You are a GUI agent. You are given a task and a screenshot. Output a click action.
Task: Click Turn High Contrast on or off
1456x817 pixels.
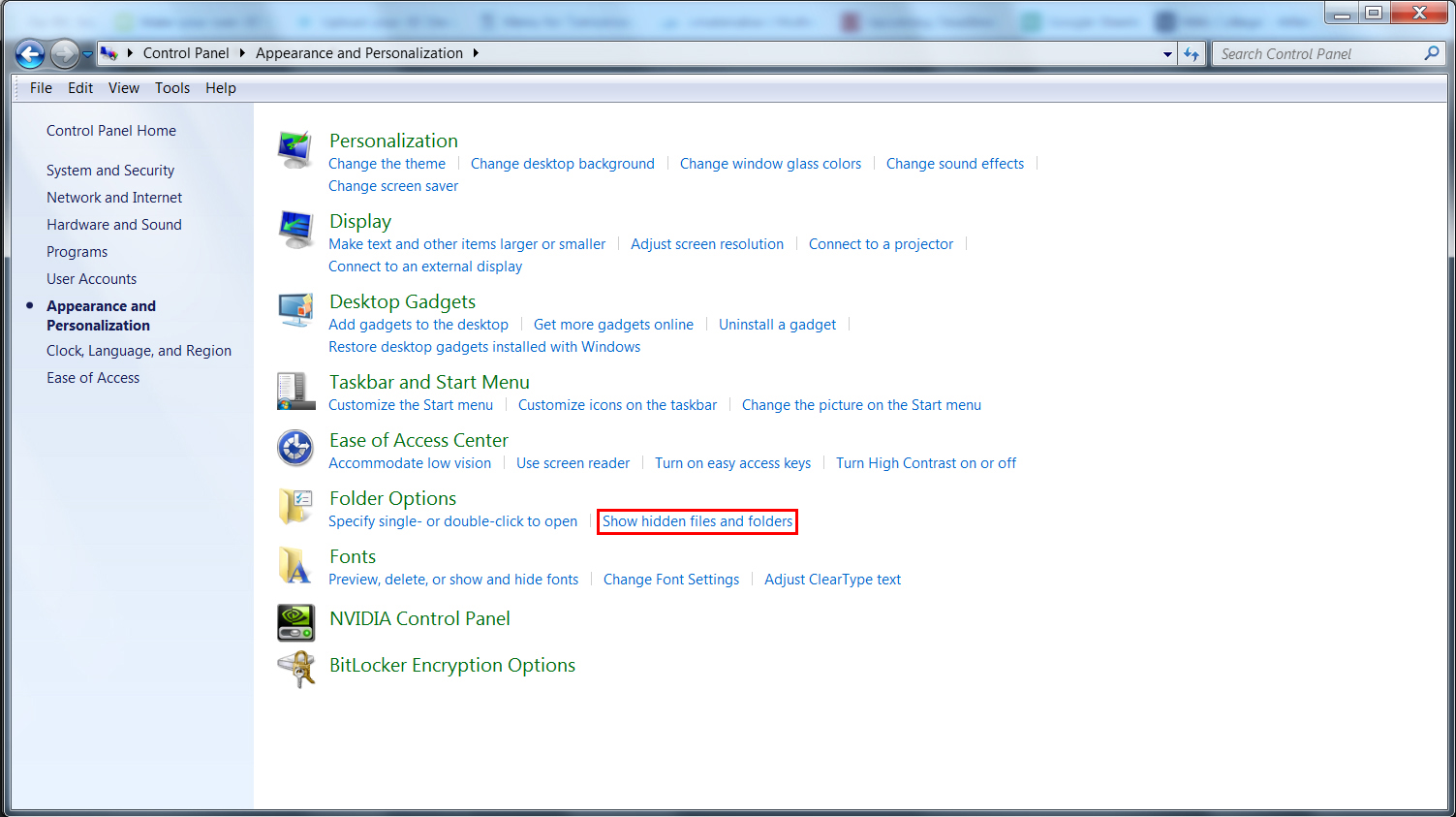pyautogui.click(x=926, y=463)
